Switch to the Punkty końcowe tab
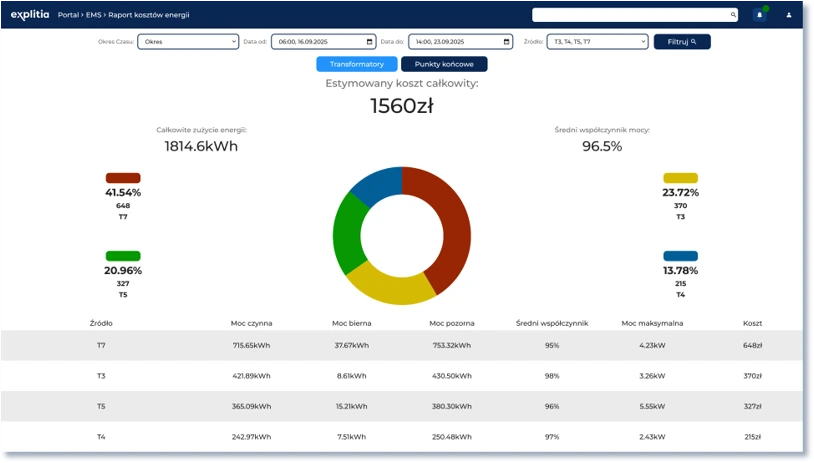Image resolution: width=814 pixels, height=463 pixels. click(x=444, y=64)
